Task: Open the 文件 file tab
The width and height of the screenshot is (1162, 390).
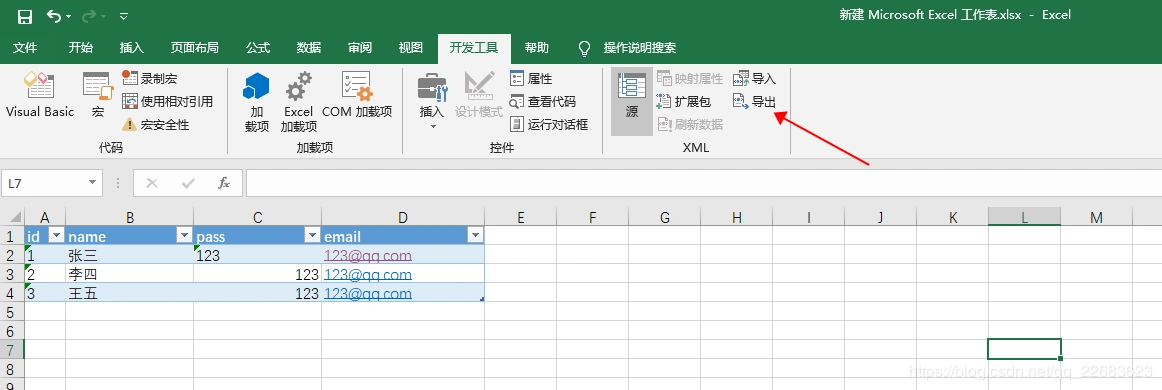Action: point(25,47)
